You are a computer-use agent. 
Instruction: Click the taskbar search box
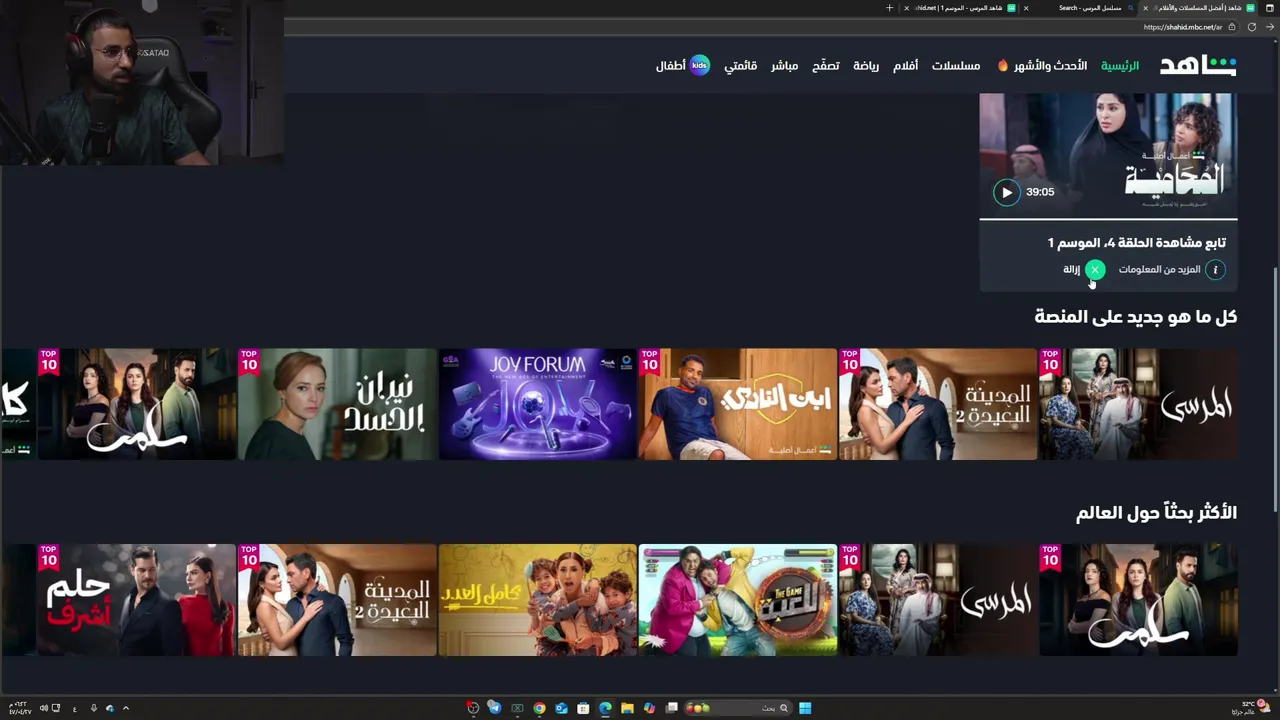tap(738, 708)
